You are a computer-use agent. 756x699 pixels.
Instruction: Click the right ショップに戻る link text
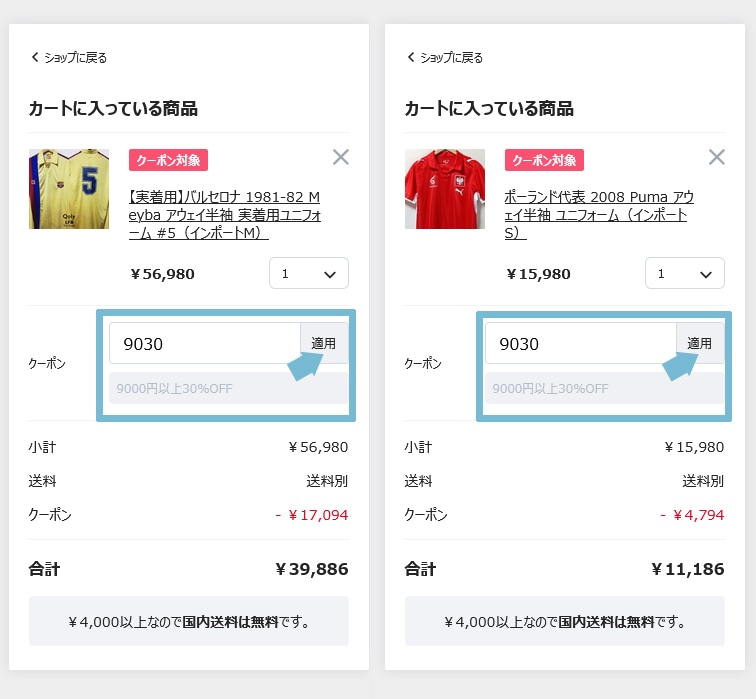pyautogui.click(x=451, y=58)
